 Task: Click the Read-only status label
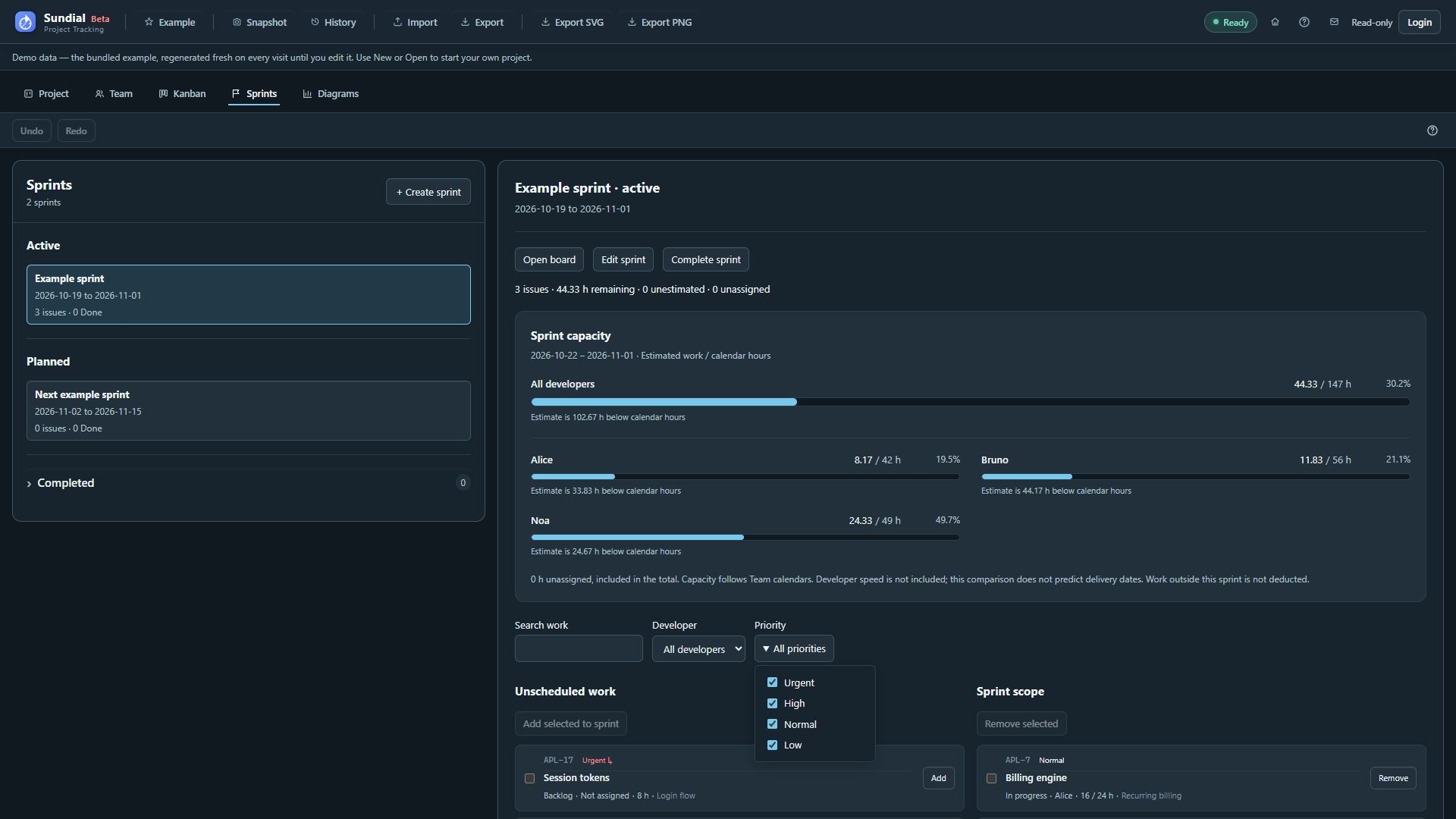[1372, 23]
